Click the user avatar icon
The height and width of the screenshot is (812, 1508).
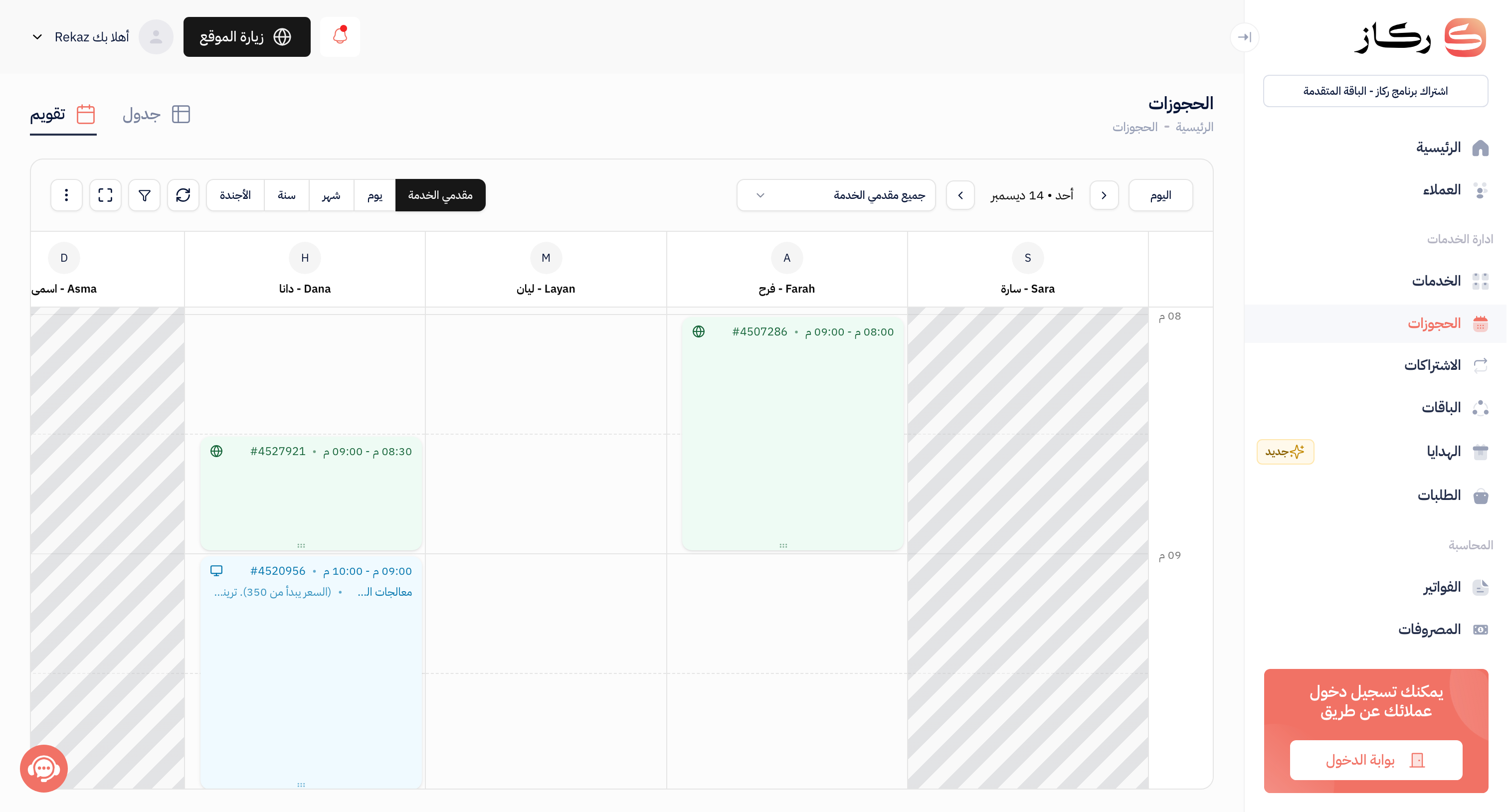[x=156, y=37]
